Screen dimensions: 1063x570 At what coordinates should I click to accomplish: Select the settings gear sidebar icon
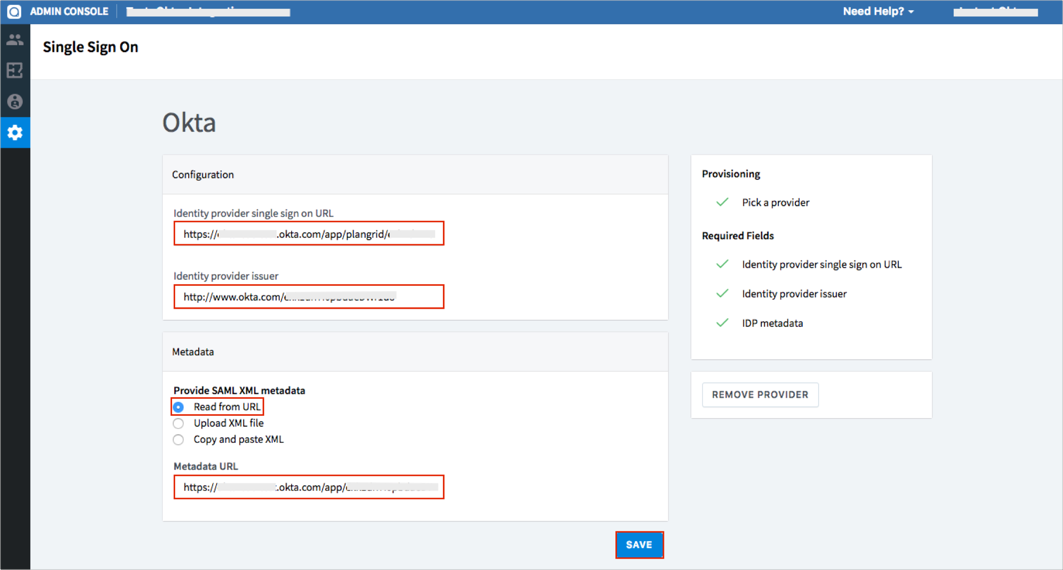pos(15,133)
